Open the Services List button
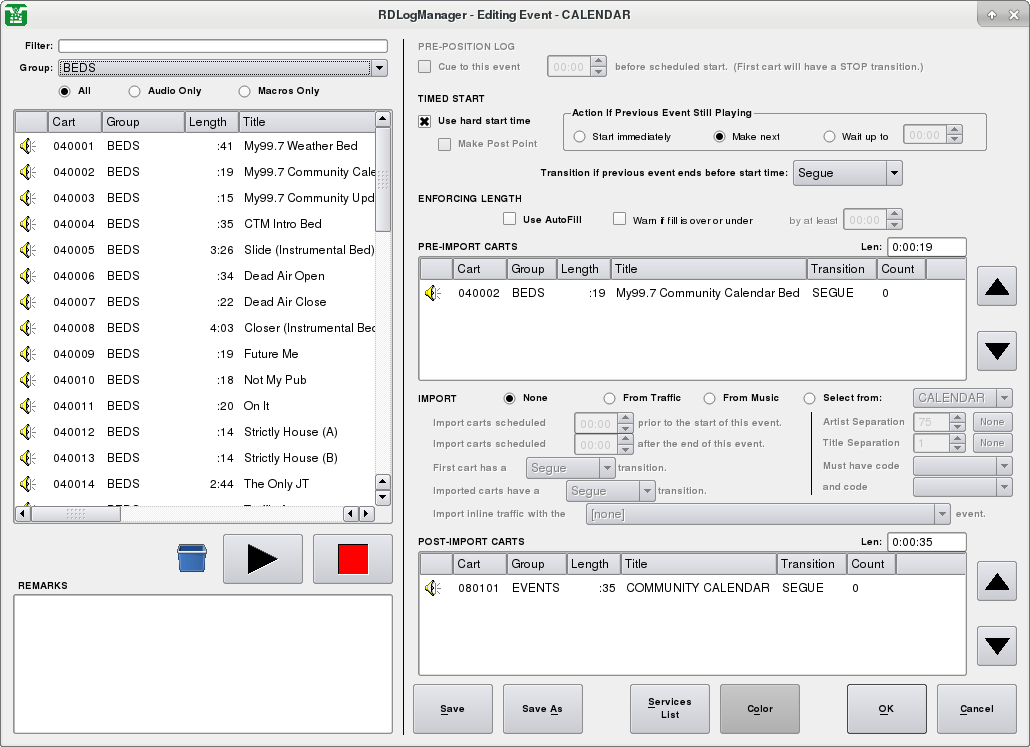 (670, 709)
